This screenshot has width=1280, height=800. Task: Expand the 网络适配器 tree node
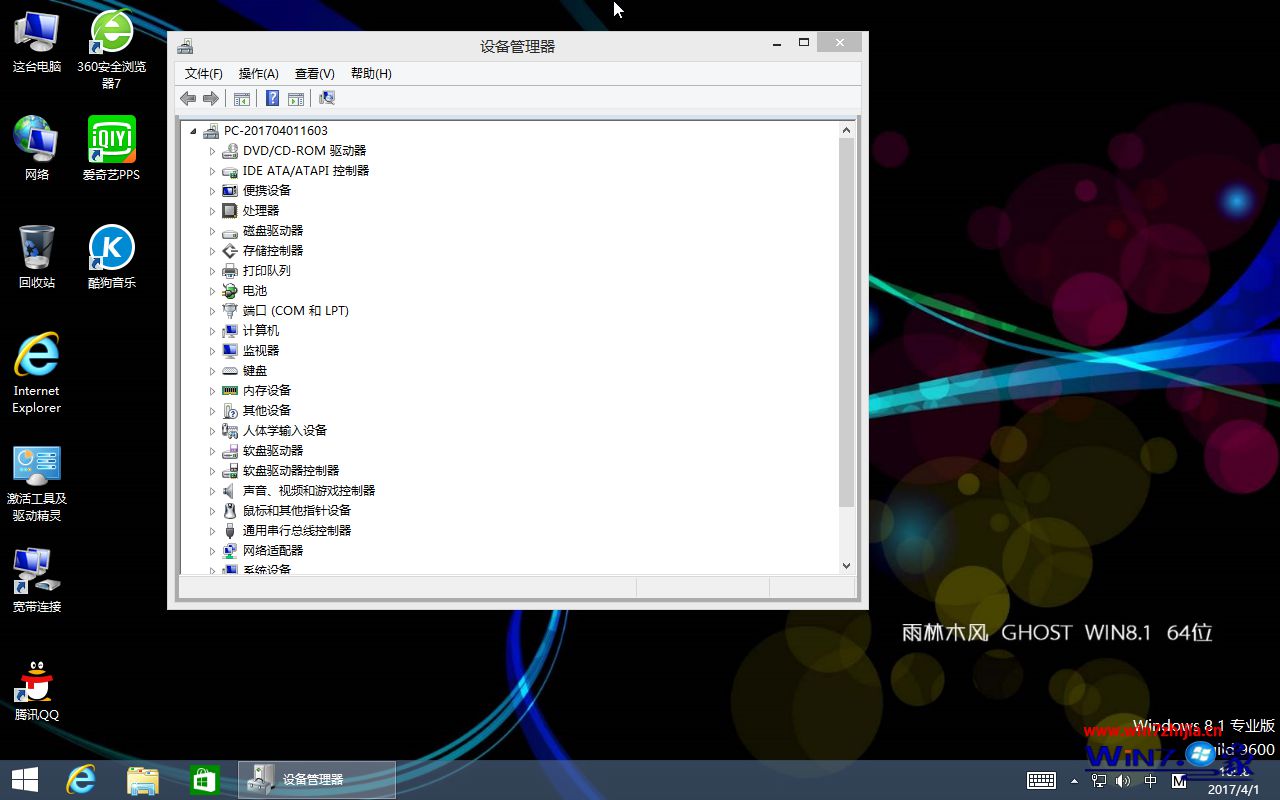click(x=212, y=551)
